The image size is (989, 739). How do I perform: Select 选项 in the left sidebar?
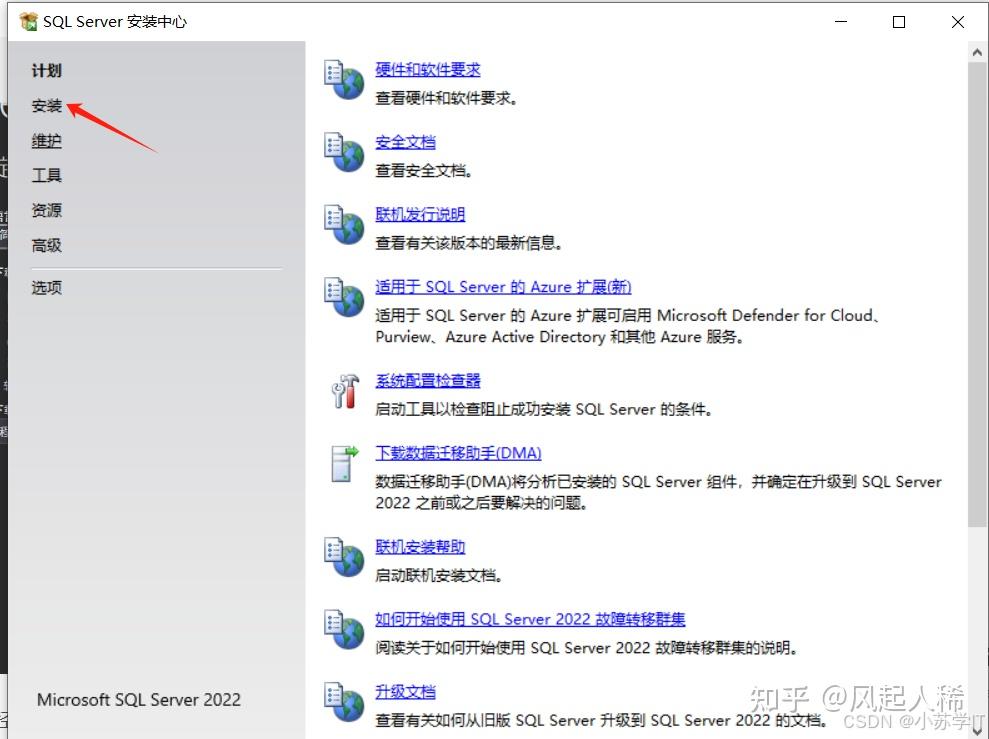[x=47, y=287]
